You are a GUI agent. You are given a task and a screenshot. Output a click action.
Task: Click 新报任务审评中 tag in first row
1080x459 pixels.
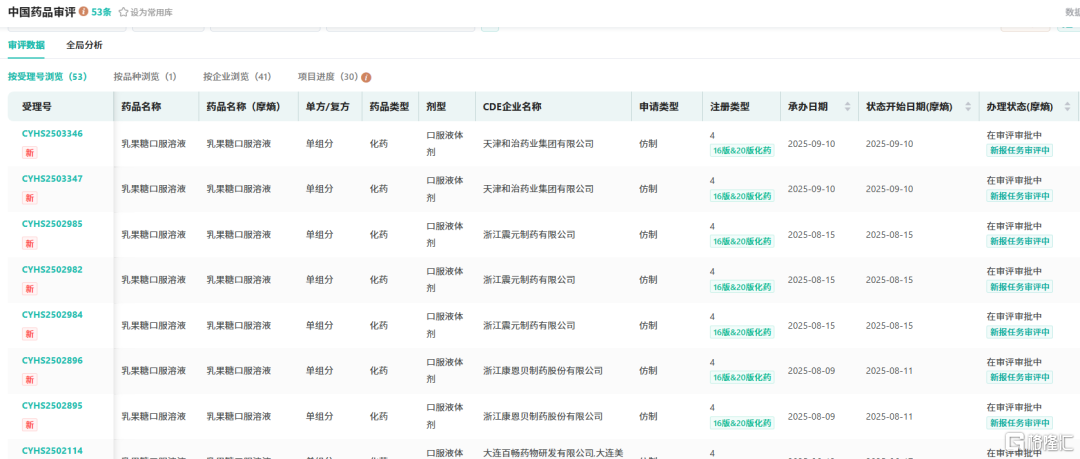tap(1019, 150)
